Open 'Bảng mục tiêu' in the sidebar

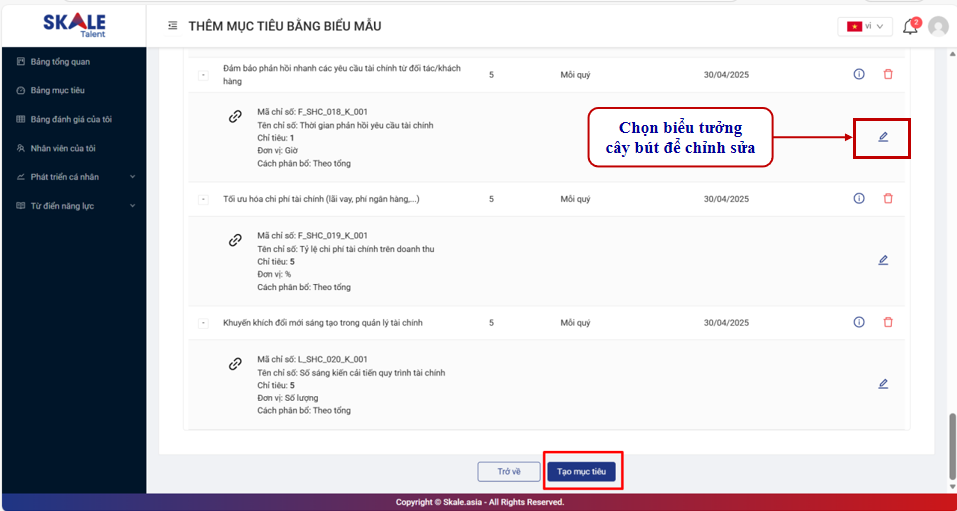tap(57, 90)
